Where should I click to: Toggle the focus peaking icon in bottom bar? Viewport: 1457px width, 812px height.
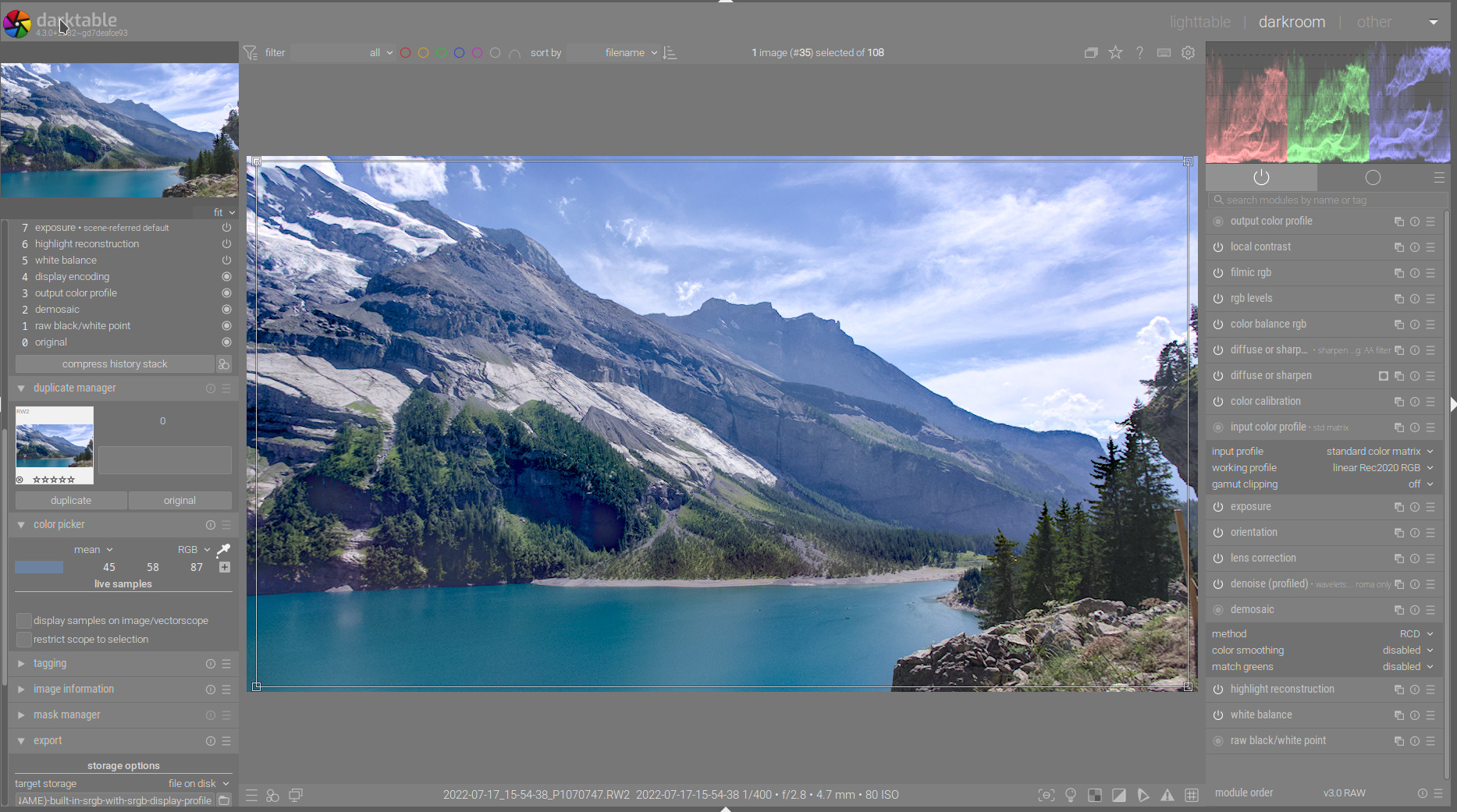coord(1046,795)
